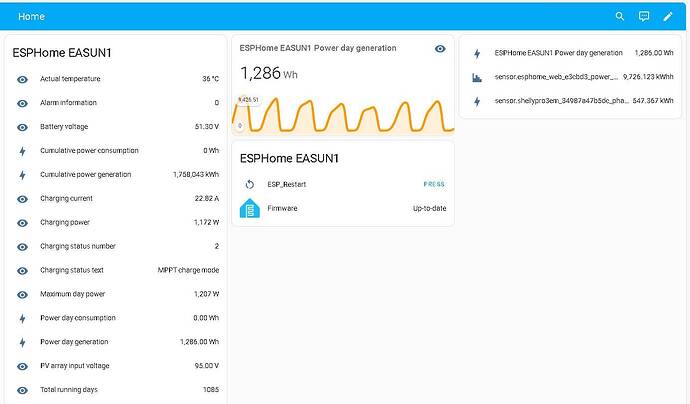Click the 1,286 Wh reading on graph card
The image size is (690, 404).
click(269, 73)
